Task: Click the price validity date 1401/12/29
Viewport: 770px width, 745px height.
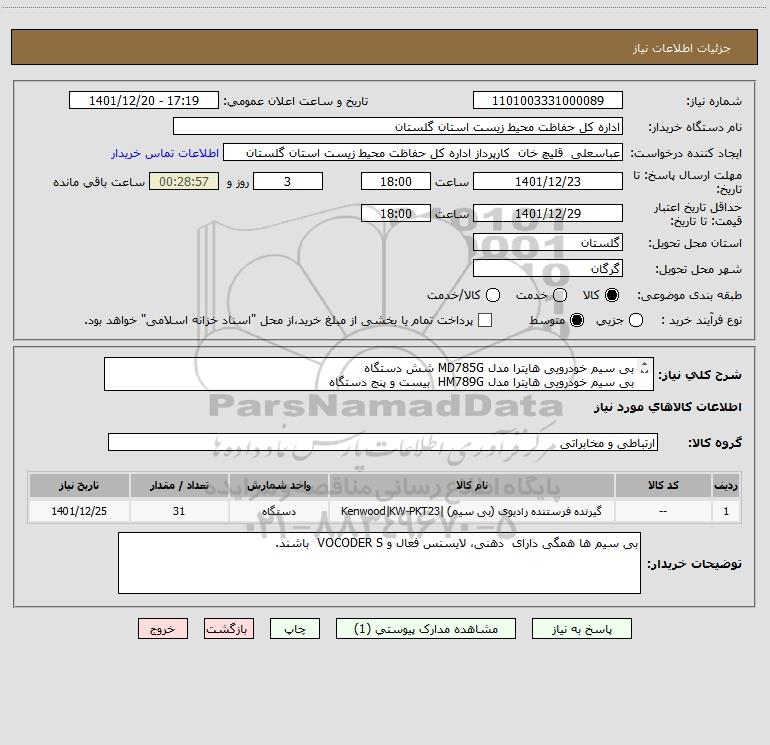Action: click(548, 213)
